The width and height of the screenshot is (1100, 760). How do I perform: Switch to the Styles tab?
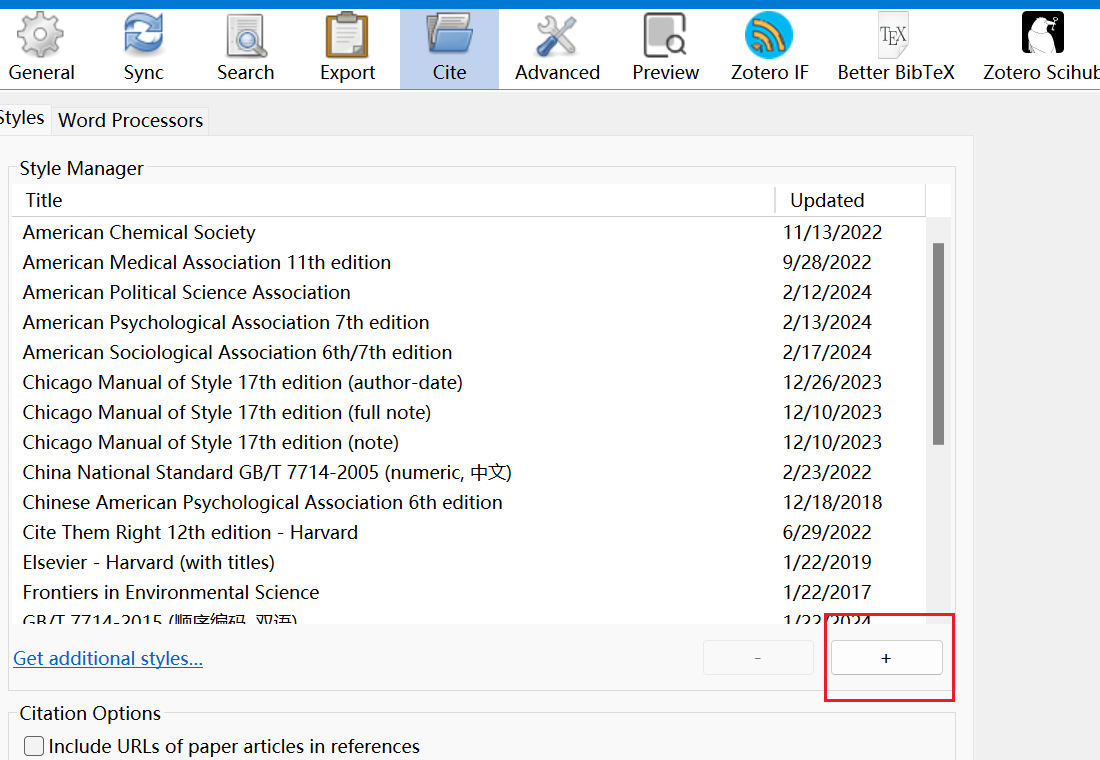click(x=22, y=118)
